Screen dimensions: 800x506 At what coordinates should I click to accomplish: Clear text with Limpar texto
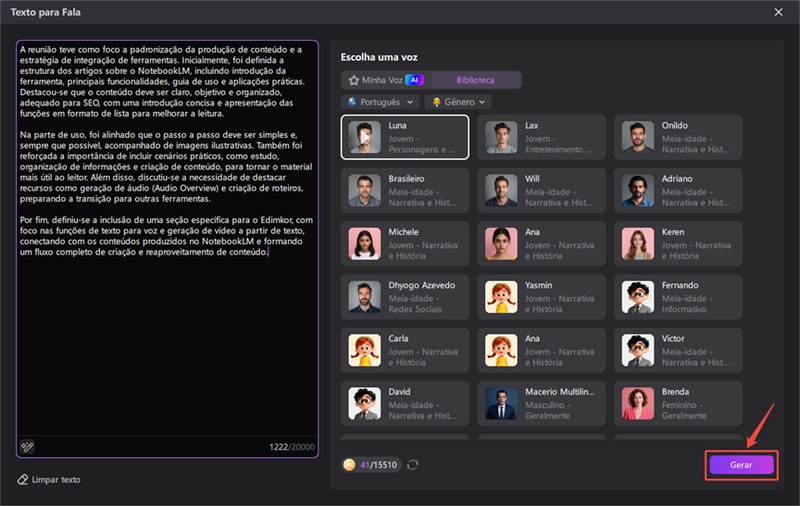(x=49, y=479)
